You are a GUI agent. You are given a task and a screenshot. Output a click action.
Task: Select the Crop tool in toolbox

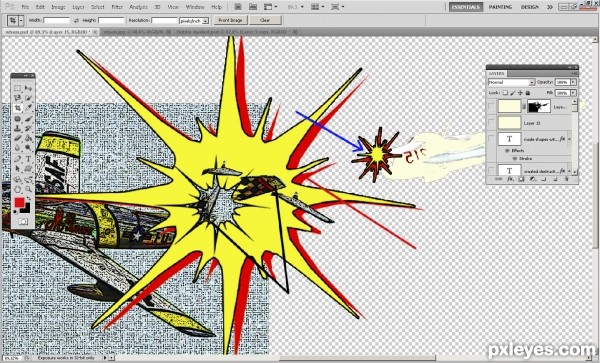click(18, 107)
